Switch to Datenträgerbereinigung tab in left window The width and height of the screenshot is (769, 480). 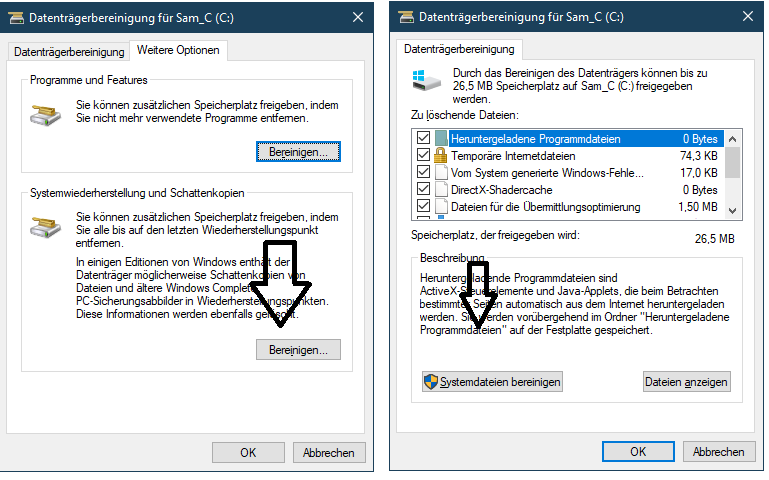click(x=69, y=51)
